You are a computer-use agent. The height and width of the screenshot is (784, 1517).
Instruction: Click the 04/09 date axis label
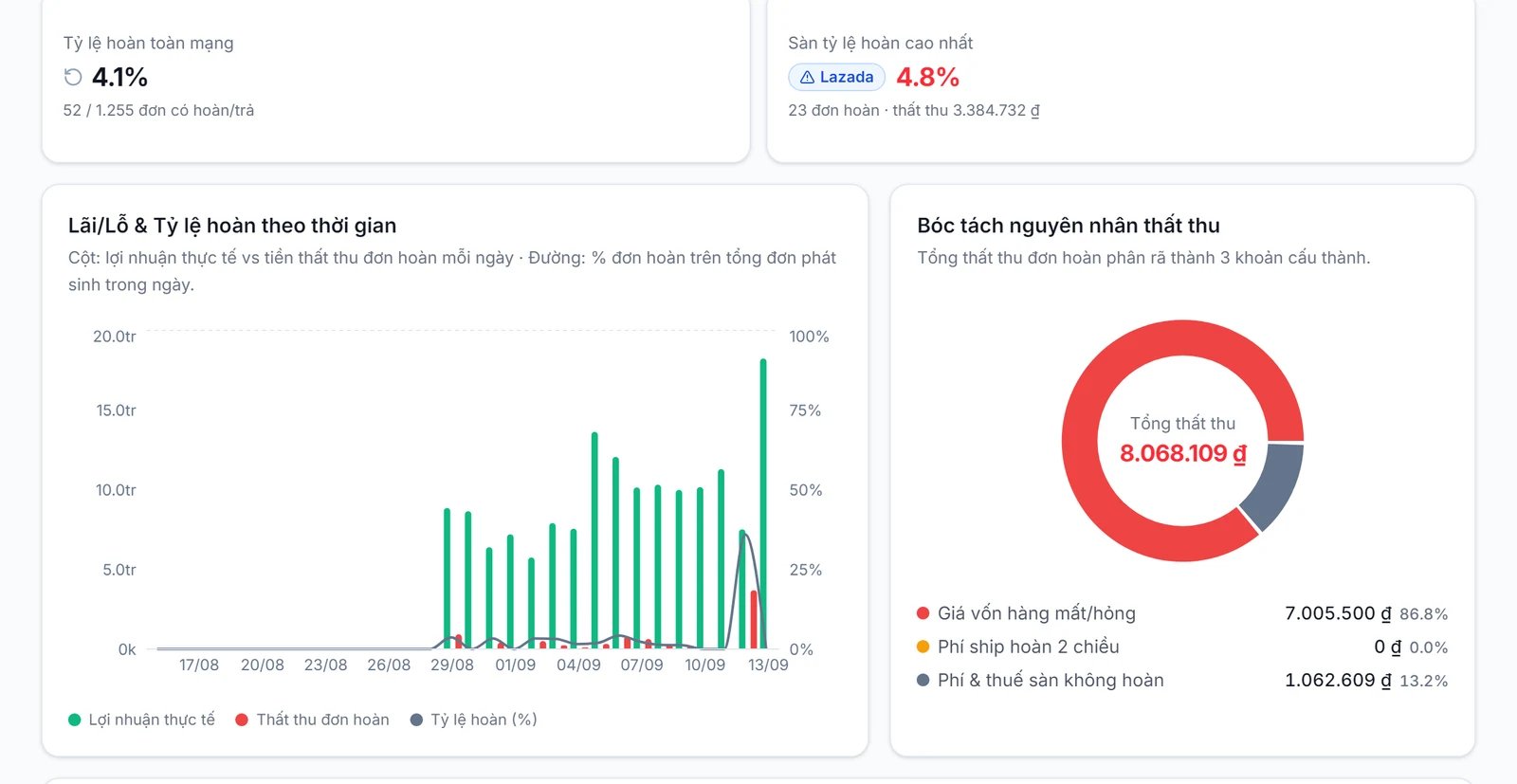click(x=578, y=665)
